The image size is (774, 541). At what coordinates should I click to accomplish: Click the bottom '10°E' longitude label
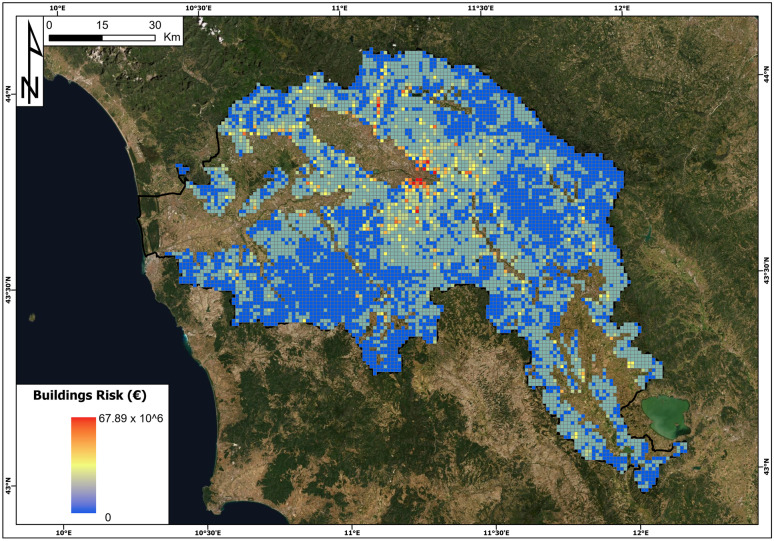64,533
